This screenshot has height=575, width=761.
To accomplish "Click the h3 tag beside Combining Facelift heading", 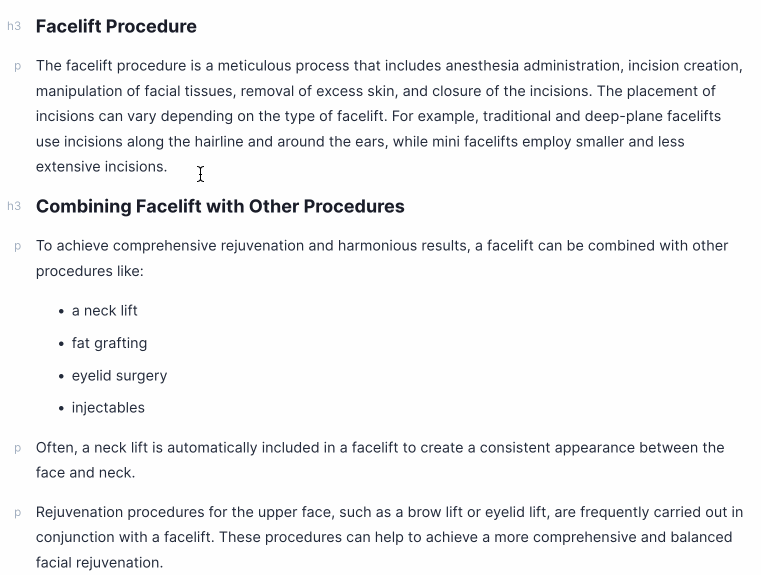I will (x=14, y=206).
